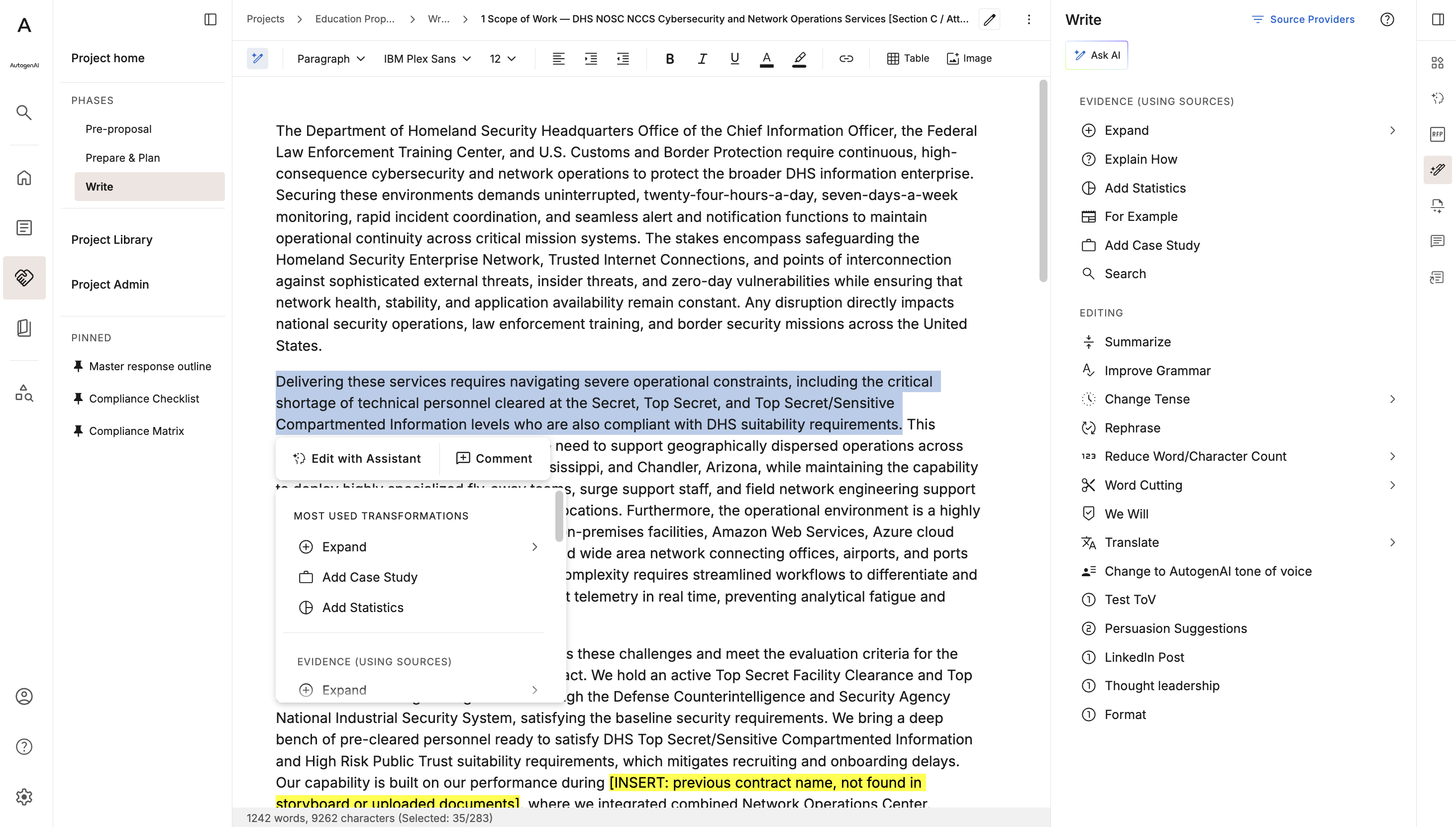Toggle bold formatting in the editor toolbar
The image size is (1456, 827).
(669, 59)
